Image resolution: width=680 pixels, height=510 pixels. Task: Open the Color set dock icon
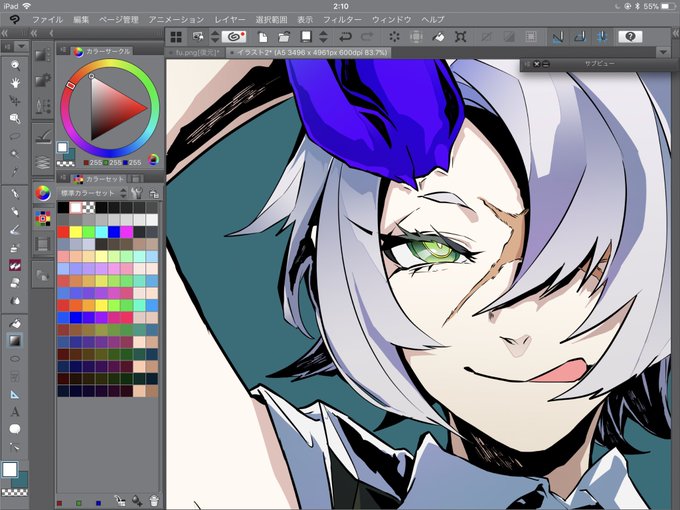point(42,219)
